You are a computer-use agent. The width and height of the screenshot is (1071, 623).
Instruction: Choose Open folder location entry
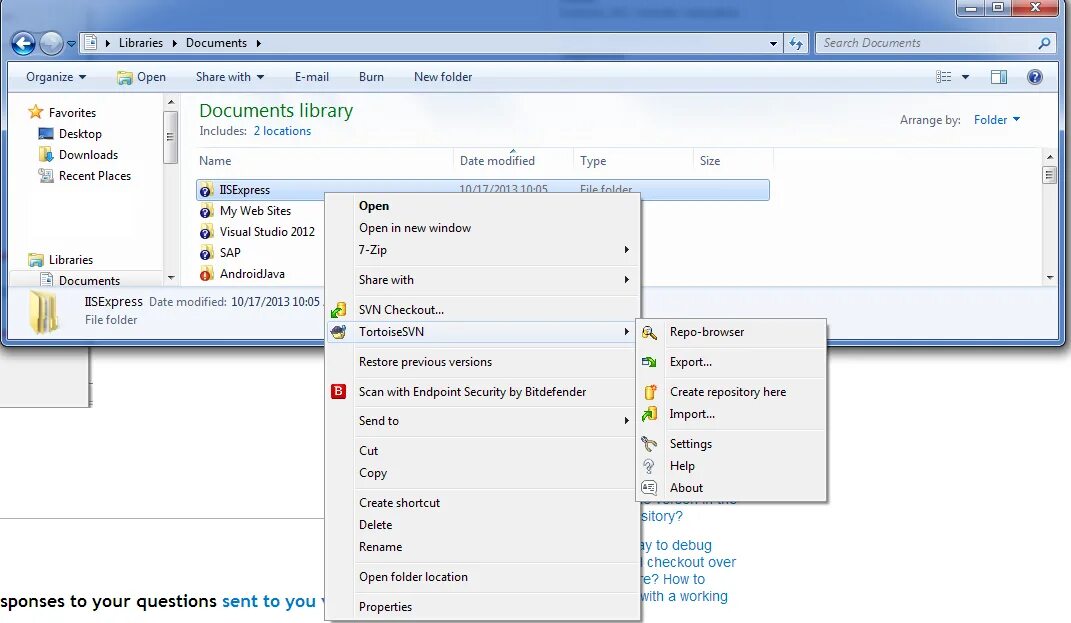coord(482,577)
